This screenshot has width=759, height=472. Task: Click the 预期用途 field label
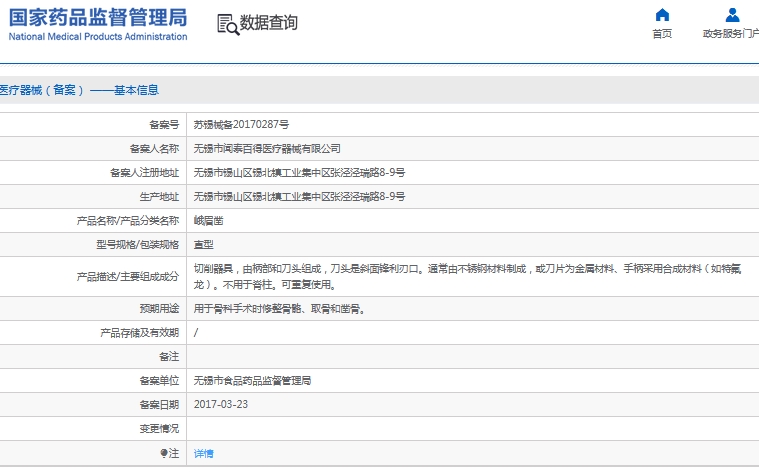point(159,308)
